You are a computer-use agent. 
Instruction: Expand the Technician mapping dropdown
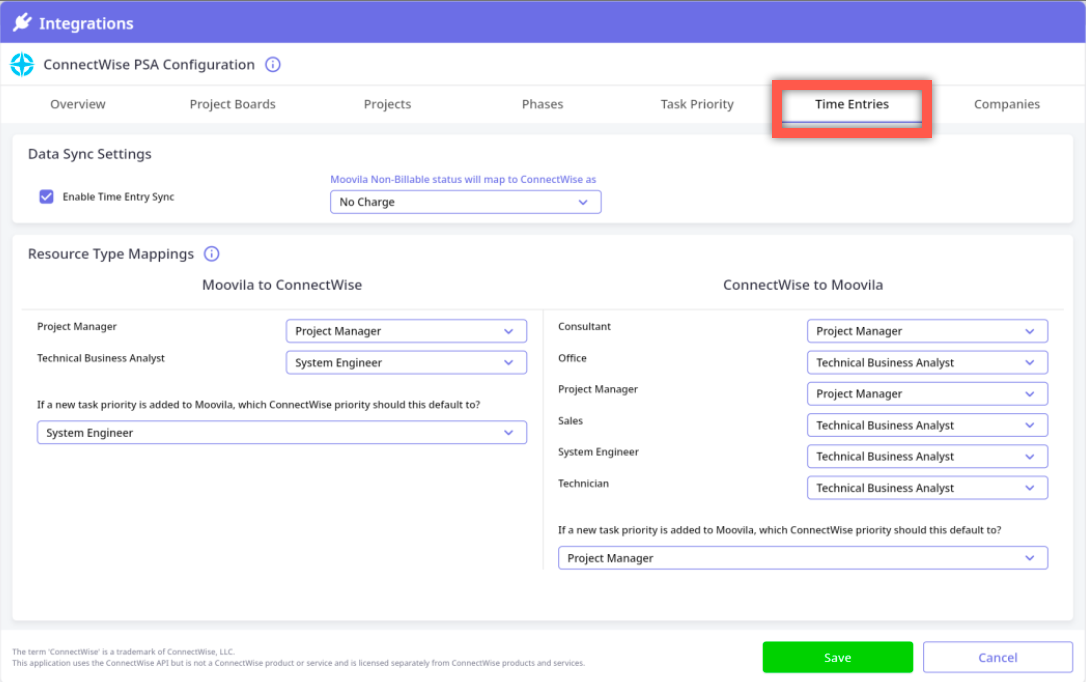(x=927, y=488)
